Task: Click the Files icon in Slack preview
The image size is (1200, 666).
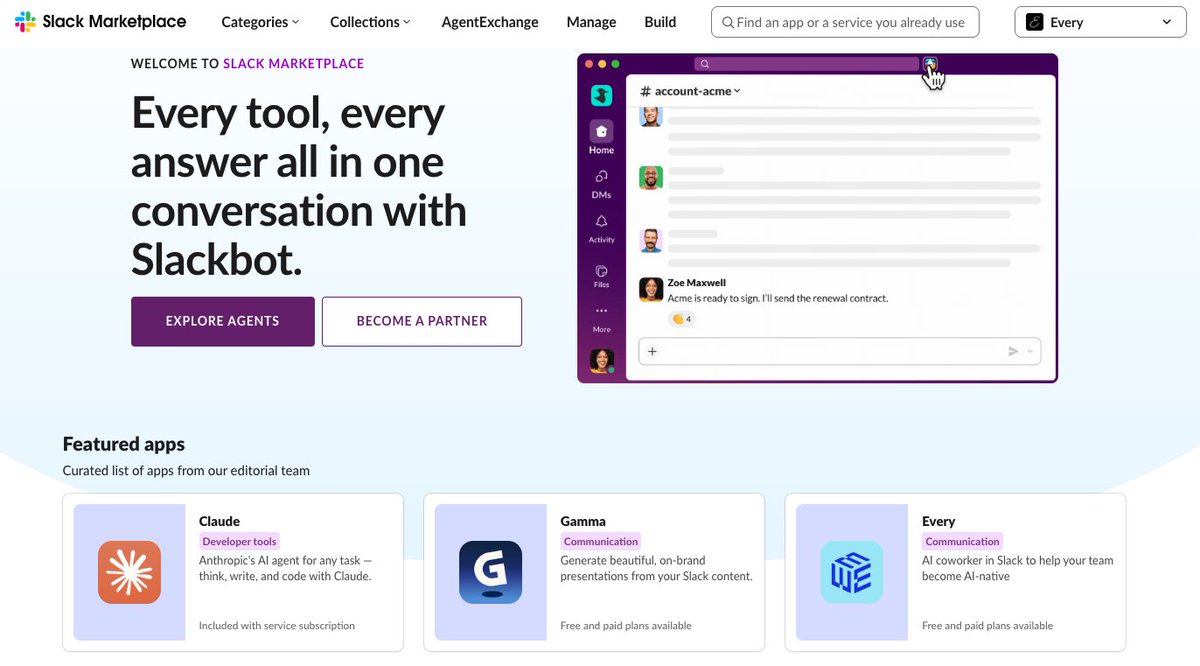Action: [601, 271]
